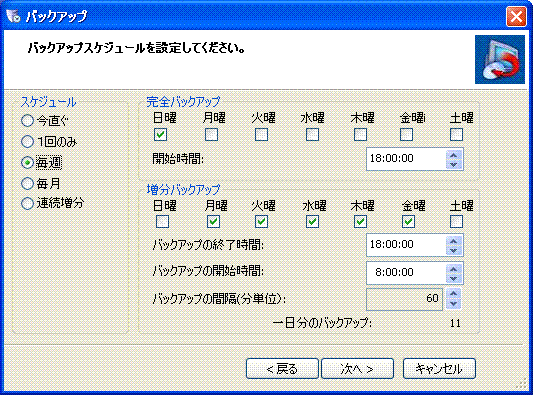Increase バックアップの間隔 with up arrow

[x=453, y=294]
